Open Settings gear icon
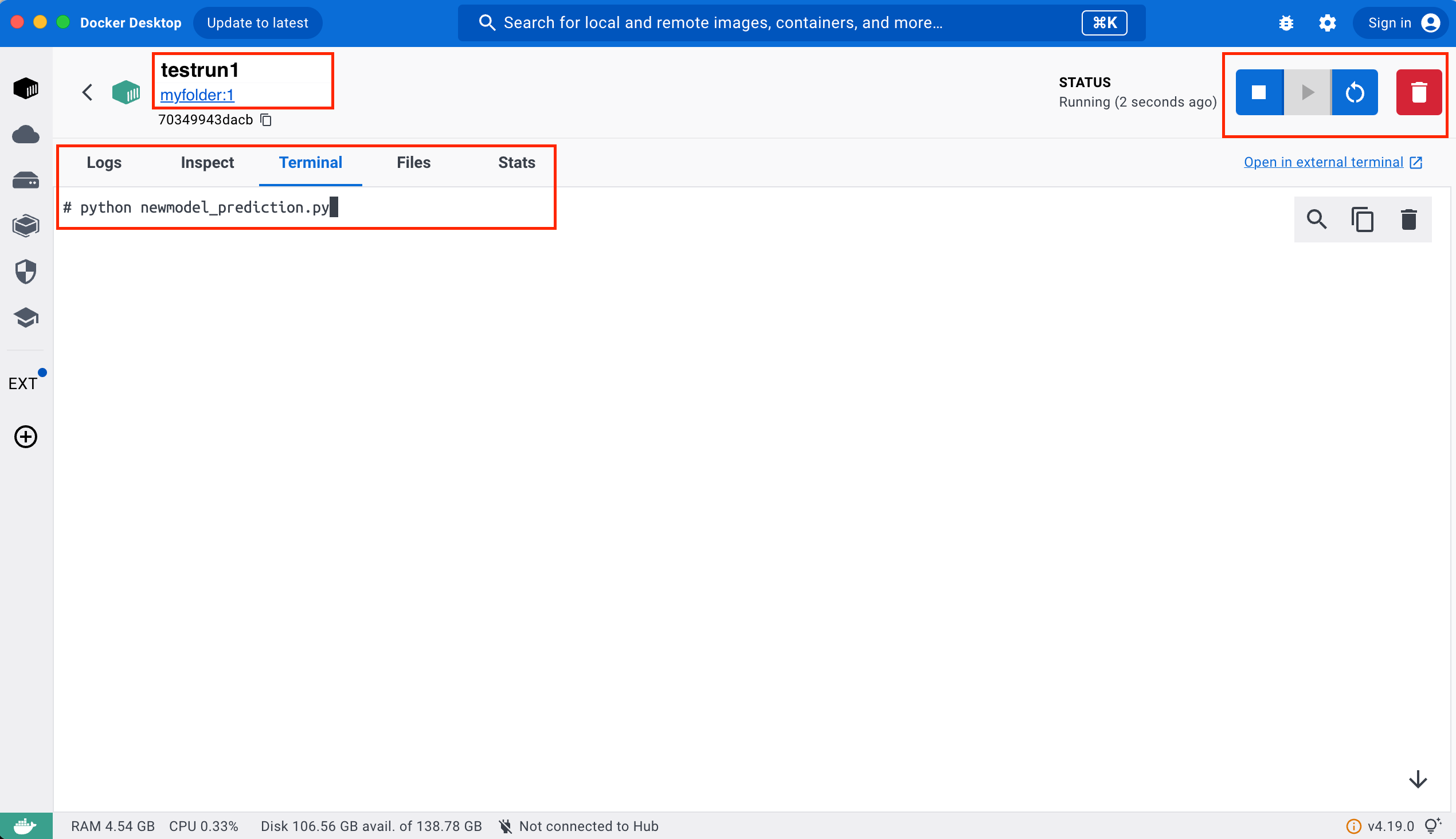The height and width of the screenshot is (839, 1456). [1328, 23]
